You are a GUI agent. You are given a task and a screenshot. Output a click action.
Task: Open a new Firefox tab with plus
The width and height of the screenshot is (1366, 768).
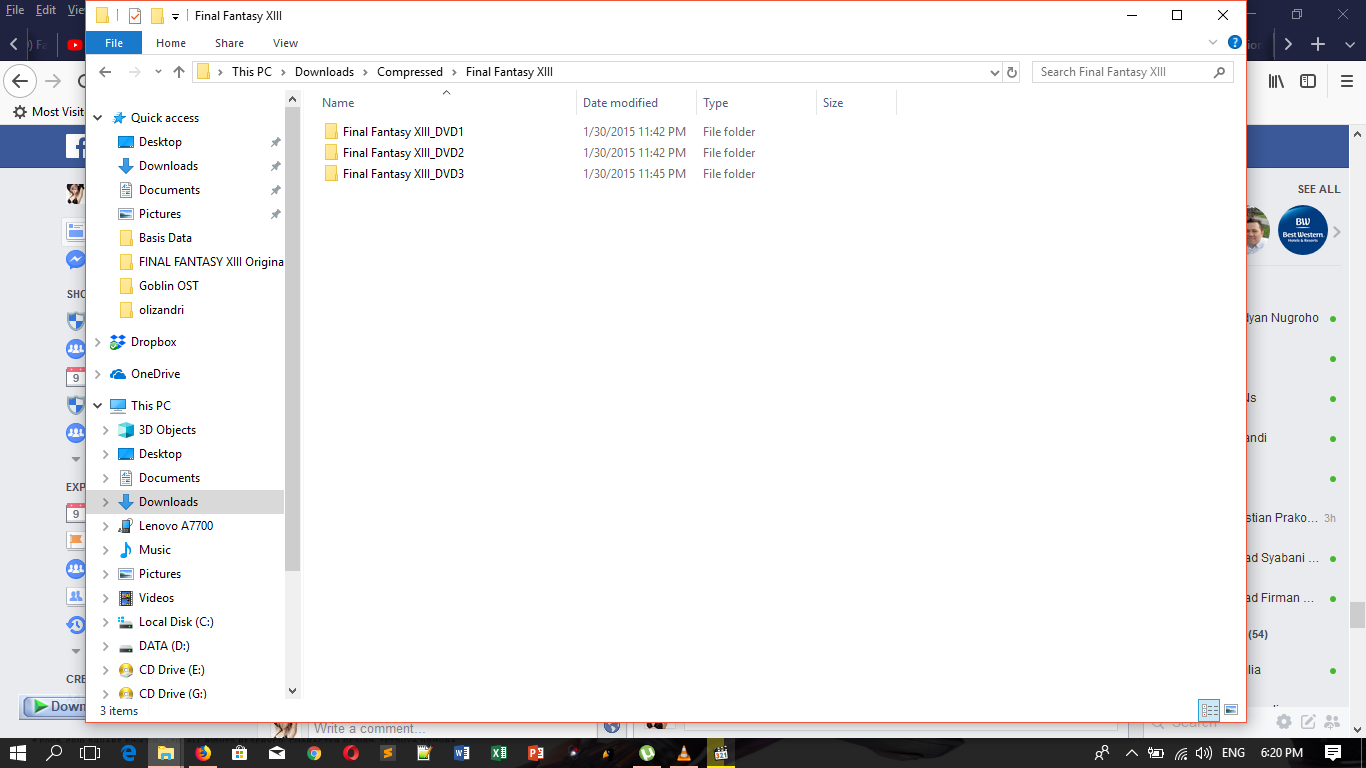pos(1318,44)
